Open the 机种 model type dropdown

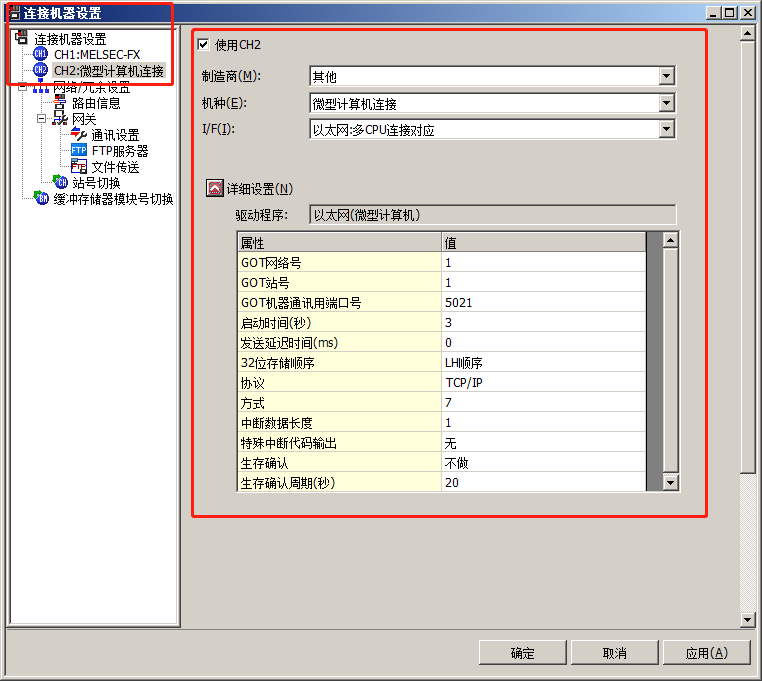667,103
